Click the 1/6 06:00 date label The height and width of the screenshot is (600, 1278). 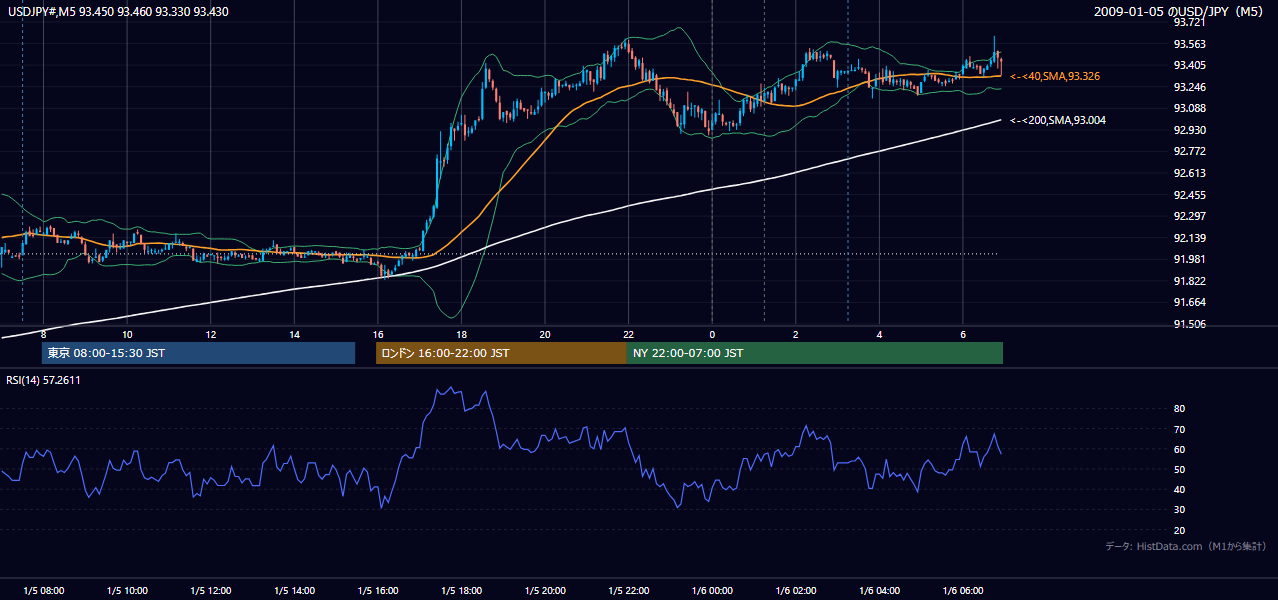962,591
